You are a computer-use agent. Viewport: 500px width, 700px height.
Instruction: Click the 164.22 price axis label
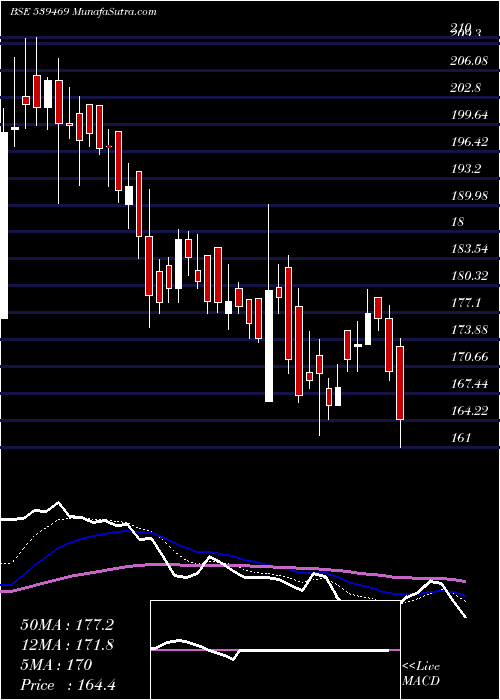(x=468, y=411)
